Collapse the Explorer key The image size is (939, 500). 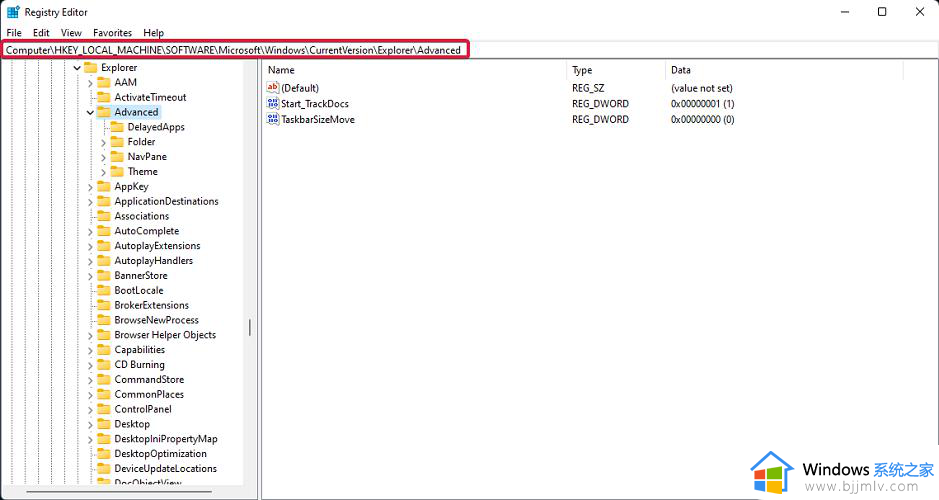(77, 68)
